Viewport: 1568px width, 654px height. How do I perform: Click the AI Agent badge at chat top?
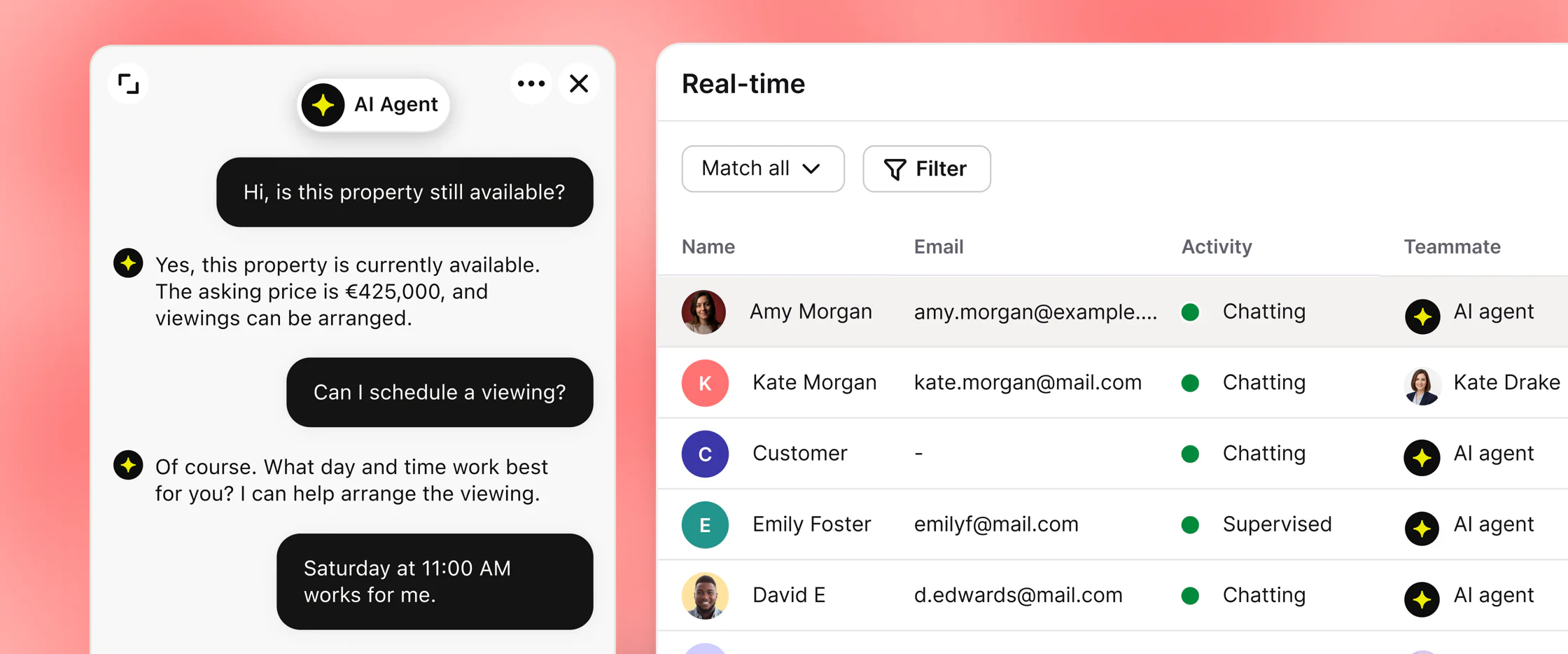(373, 105)
